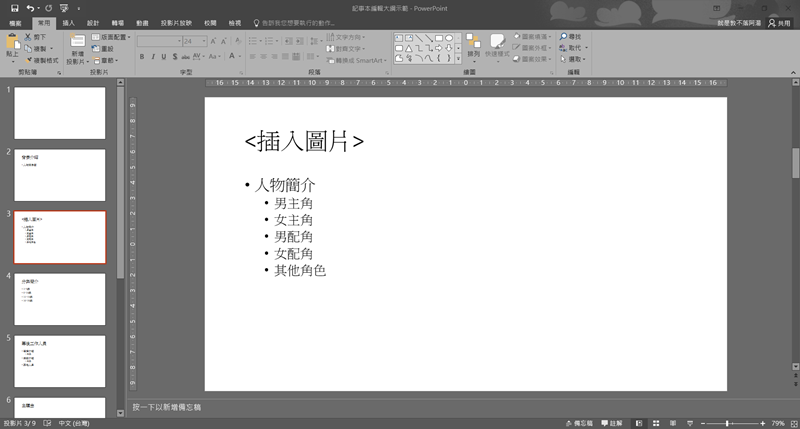Click the Tell Me search box
This screenshot has width=800, height=429.
[295, 23]
